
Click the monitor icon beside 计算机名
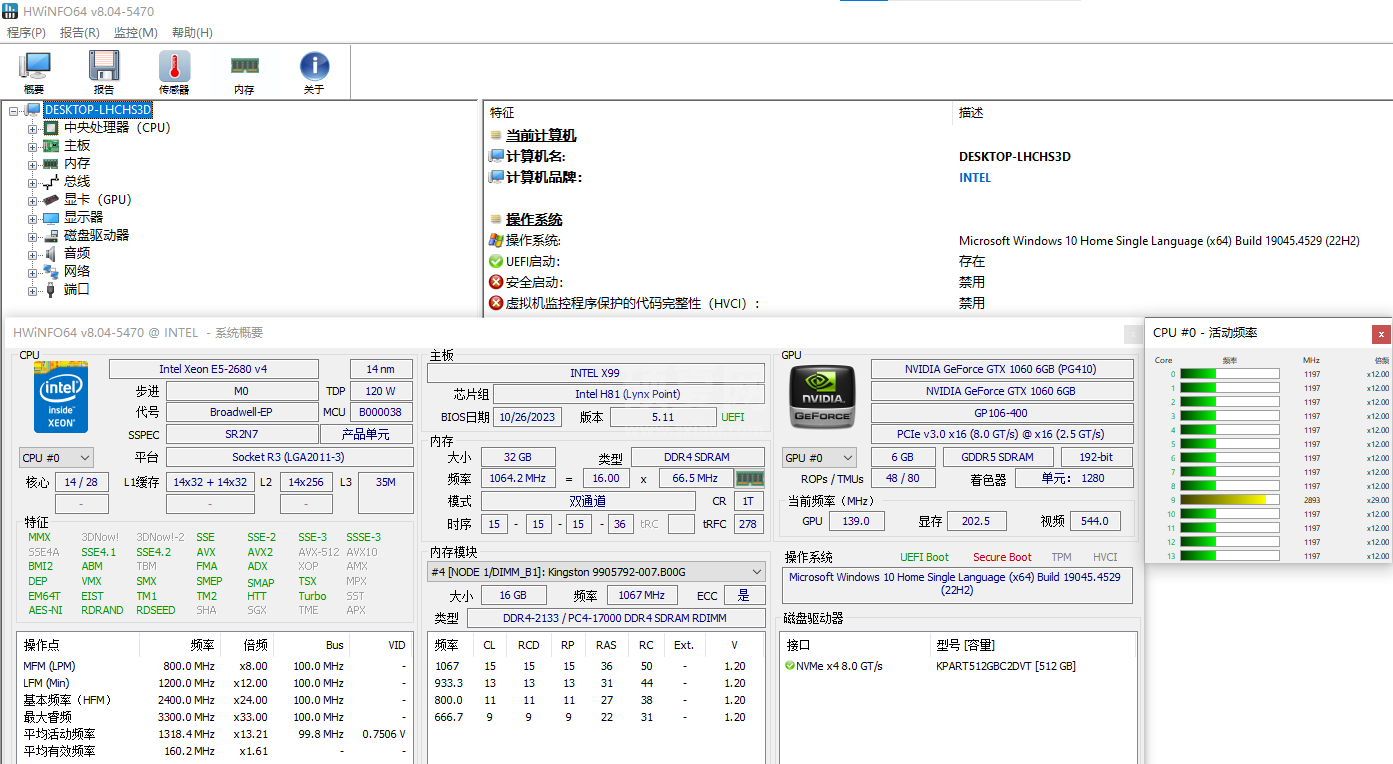(x=496, y=156)
